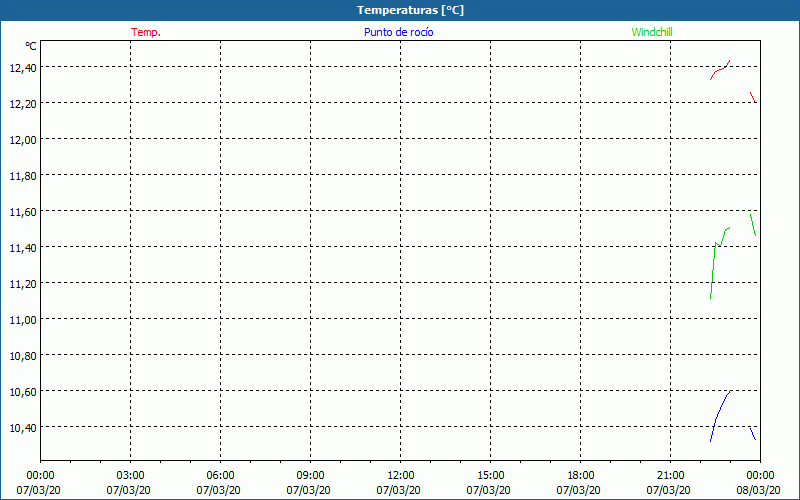Click the 06:00 07/03/20 time label
This screenshot has width=800, height=500.
219,483
